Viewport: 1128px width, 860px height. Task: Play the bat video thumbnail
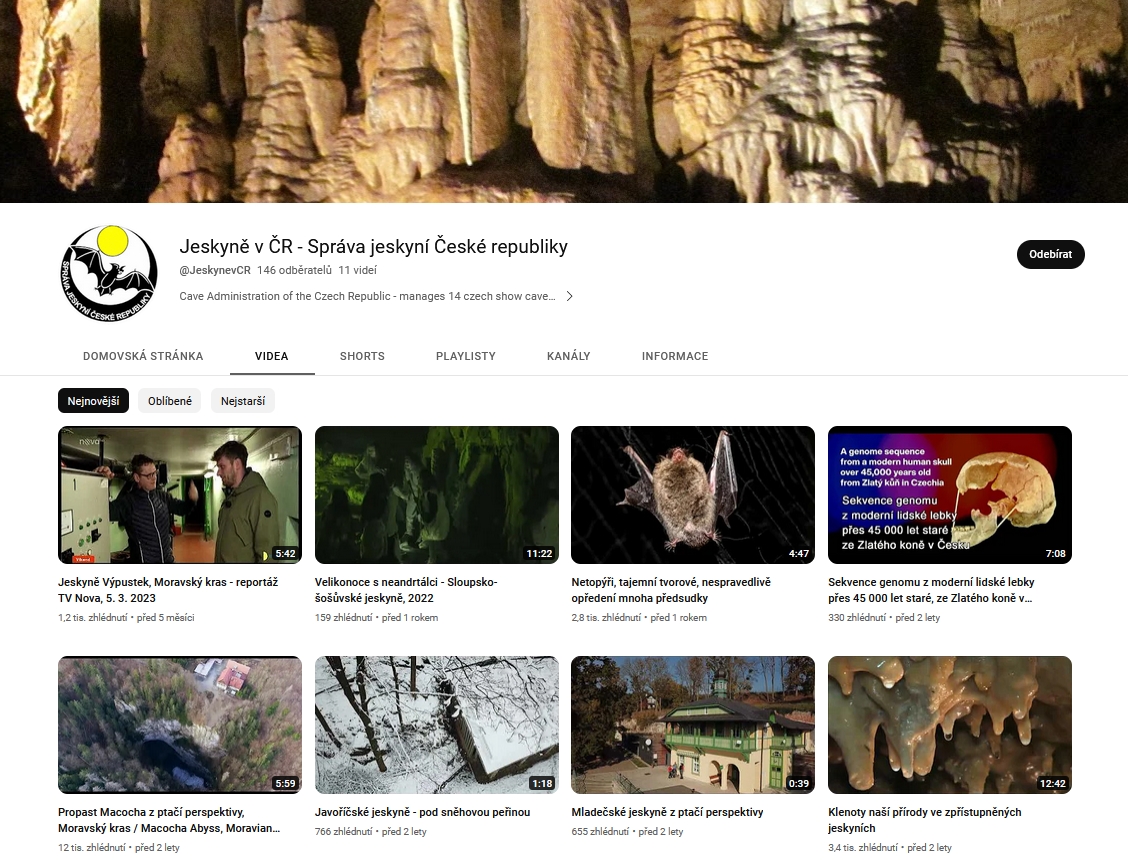(692, 495)
